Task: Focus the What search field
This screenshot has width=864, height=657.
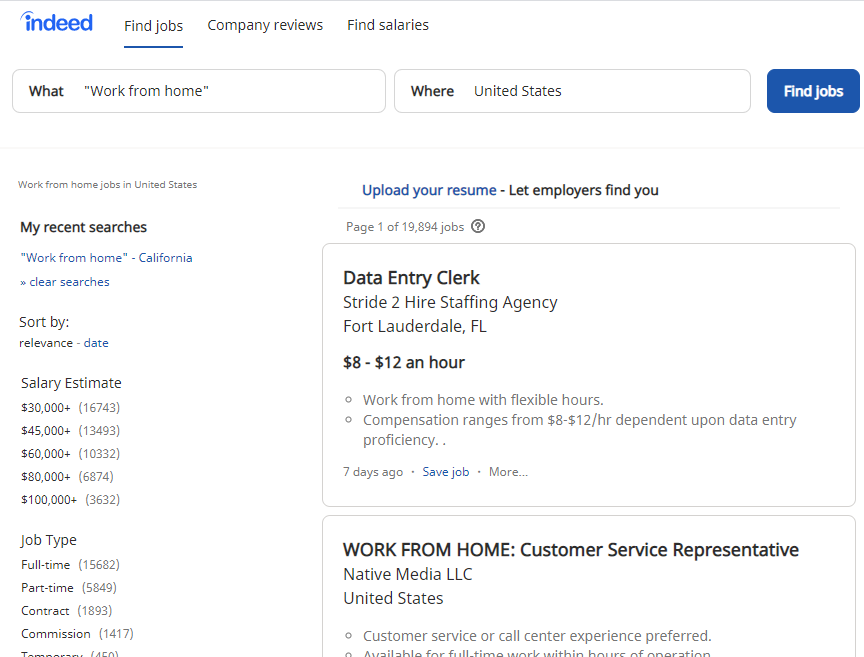Action: click(199, 91)
